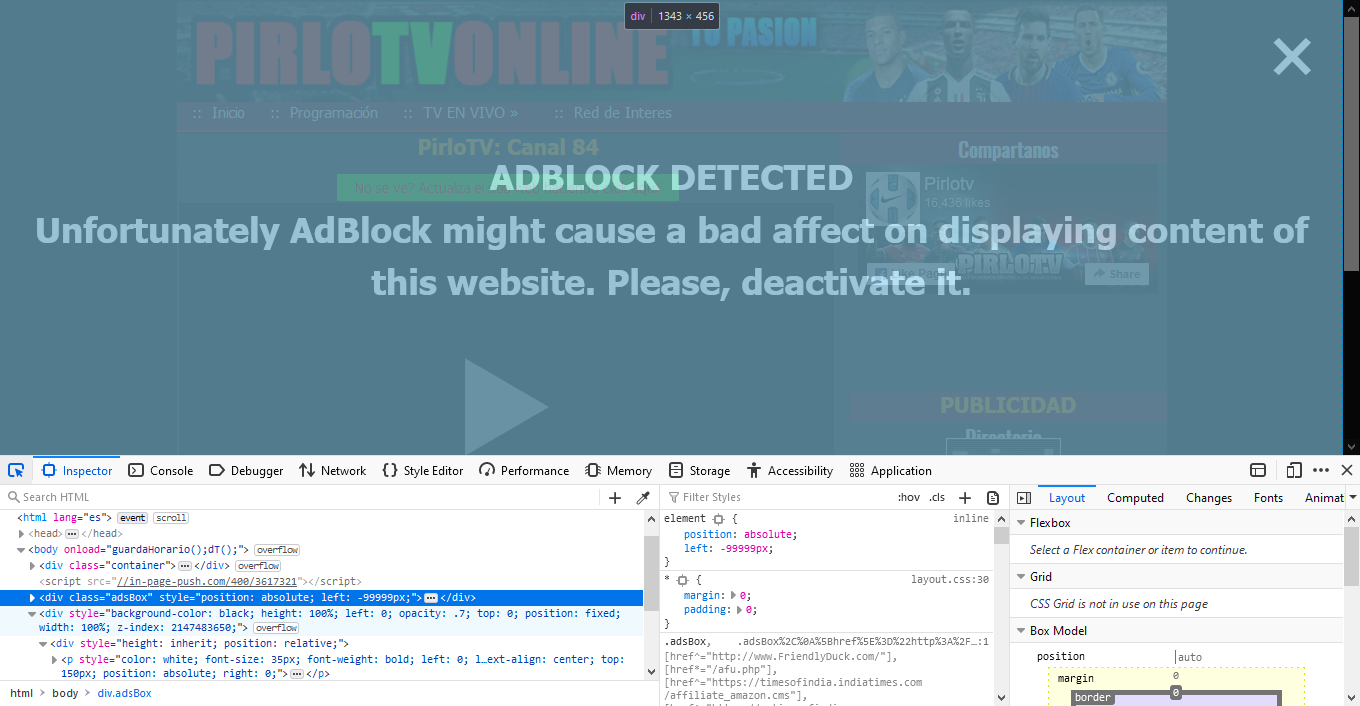
Task: Expand the margin shorthand value
Action: point(734,595)
